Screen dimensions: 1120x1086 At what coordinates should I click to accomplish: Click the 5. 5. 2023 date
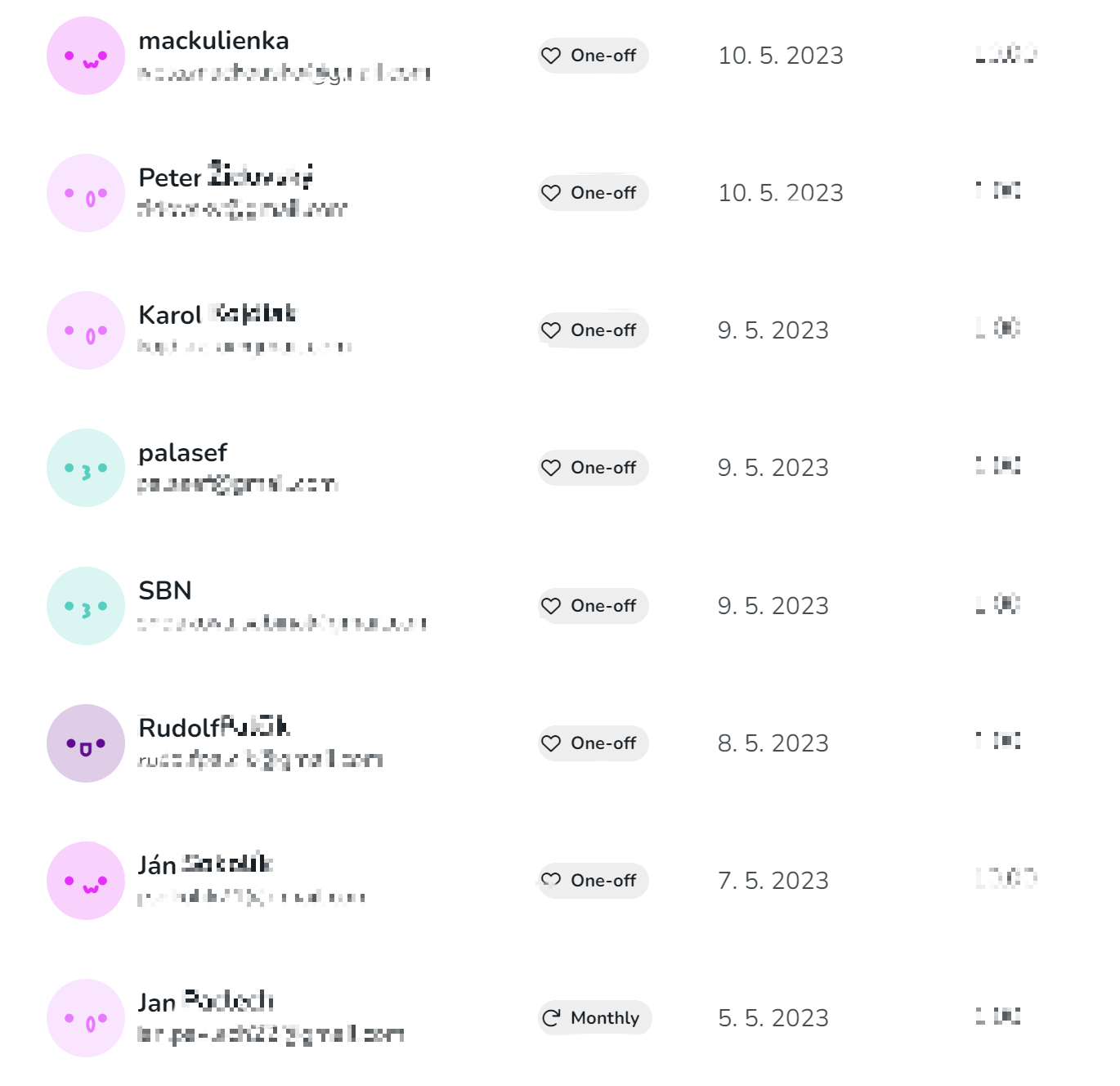(773, 1018)
